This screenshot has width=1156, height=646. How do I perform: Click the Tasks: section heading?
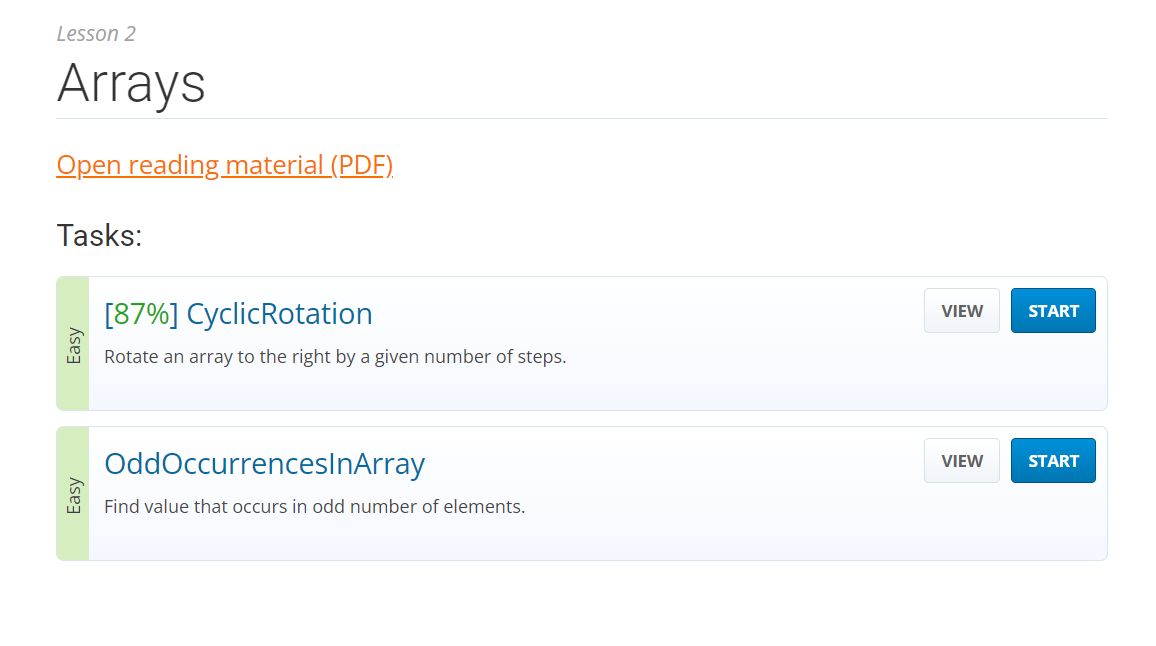(99, 236)
